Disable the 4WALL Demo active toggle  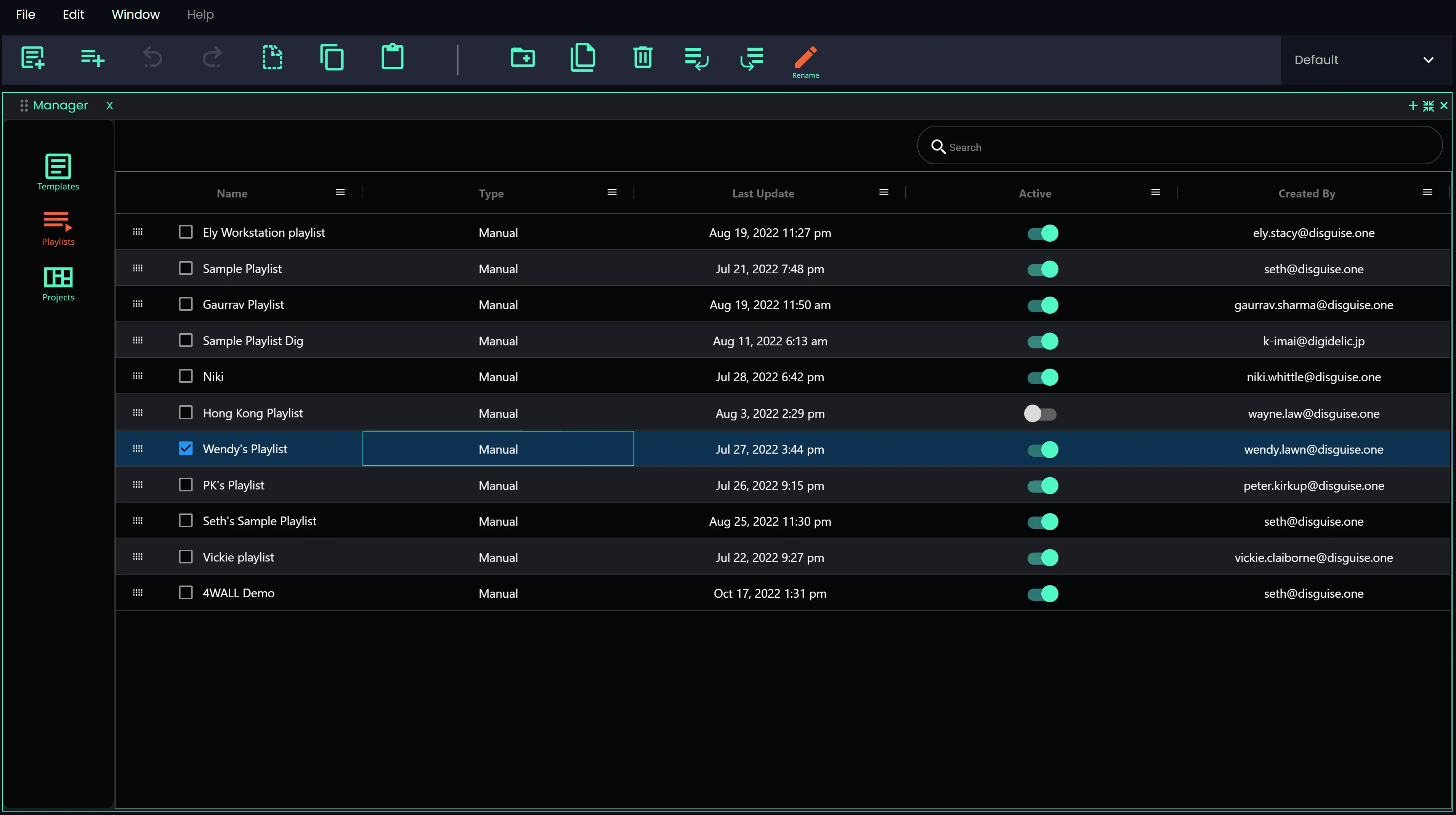tap(1043, 594)
